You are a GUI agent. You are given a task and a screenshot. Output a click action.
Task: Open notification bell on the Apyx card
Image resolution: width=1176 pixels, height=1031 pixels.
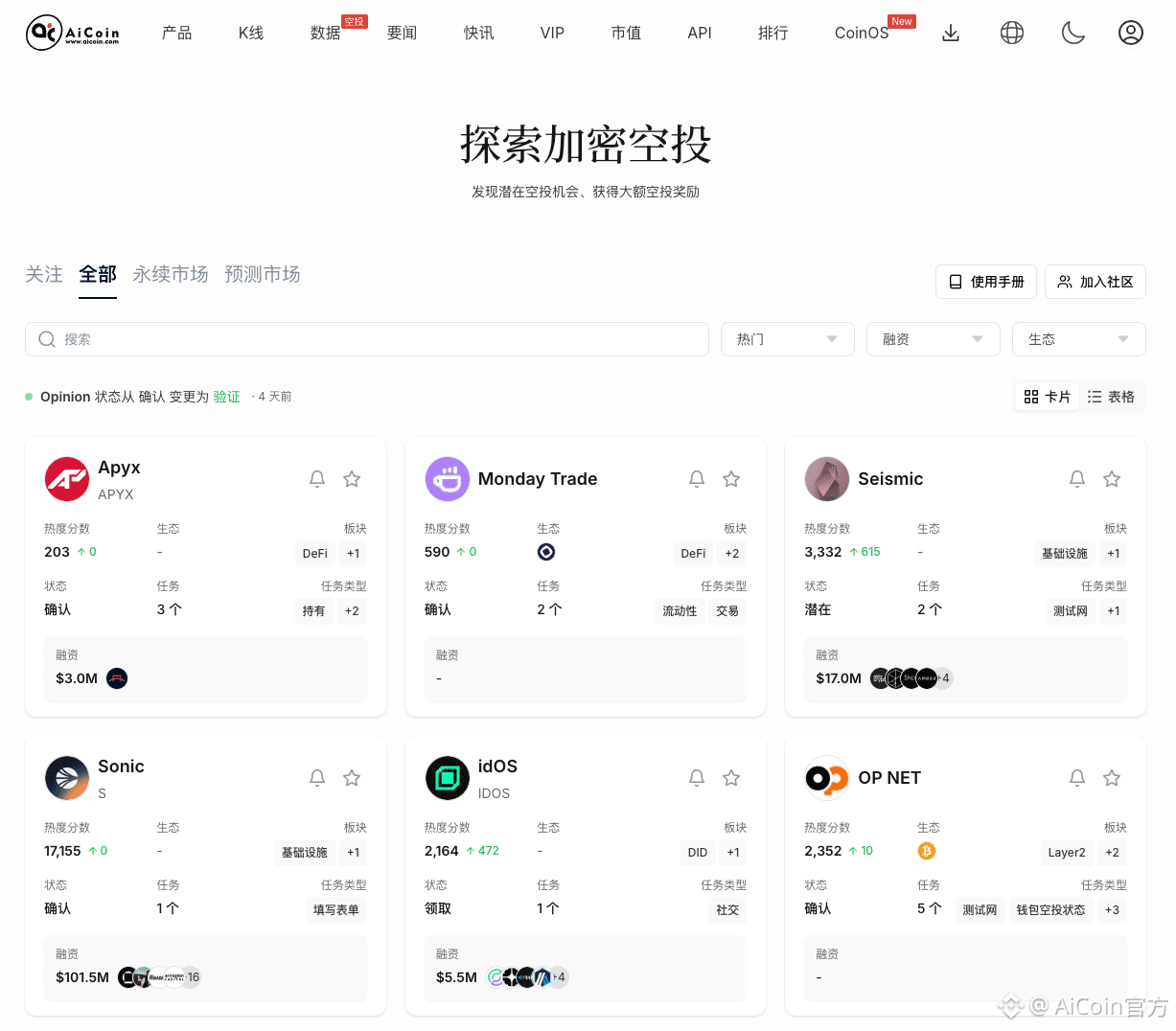[x=317, y=478]
